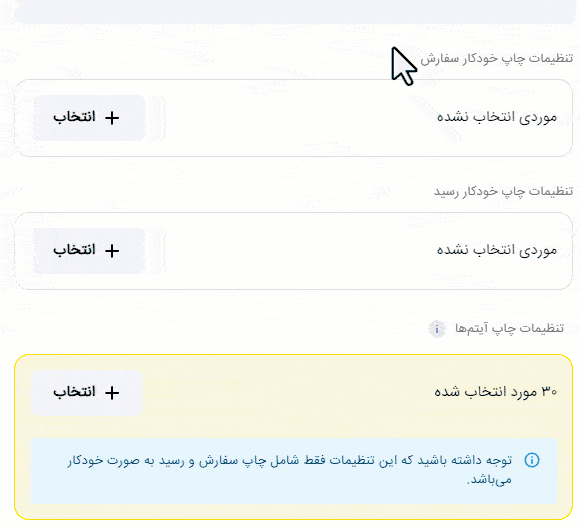The height and width of the screenshot is (528, 580).
Task: Click the plus icon under تنظیمات چاپ خودکار سفارش
Action: tap(112, 118)
